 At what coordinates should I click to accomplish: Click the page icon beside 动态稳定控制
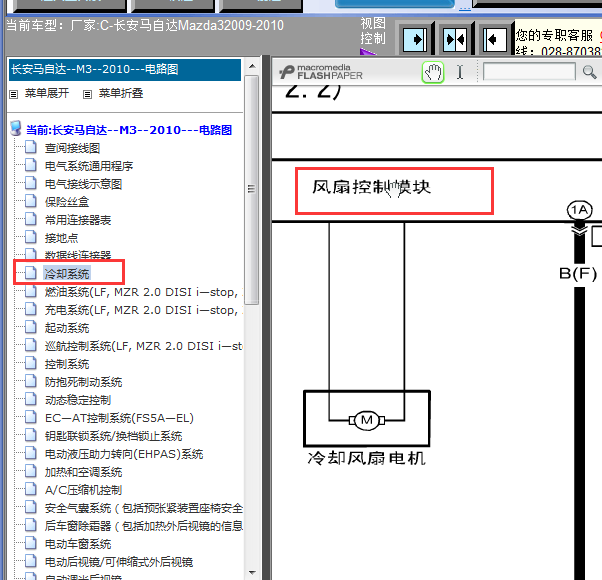pyautogui.click(x=31, y=400)
